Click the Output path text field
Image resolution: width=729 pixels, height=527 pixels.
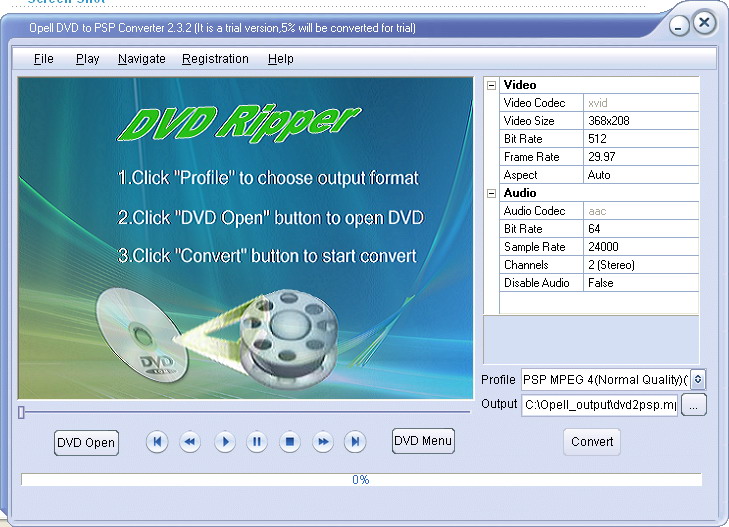point(599,405)
